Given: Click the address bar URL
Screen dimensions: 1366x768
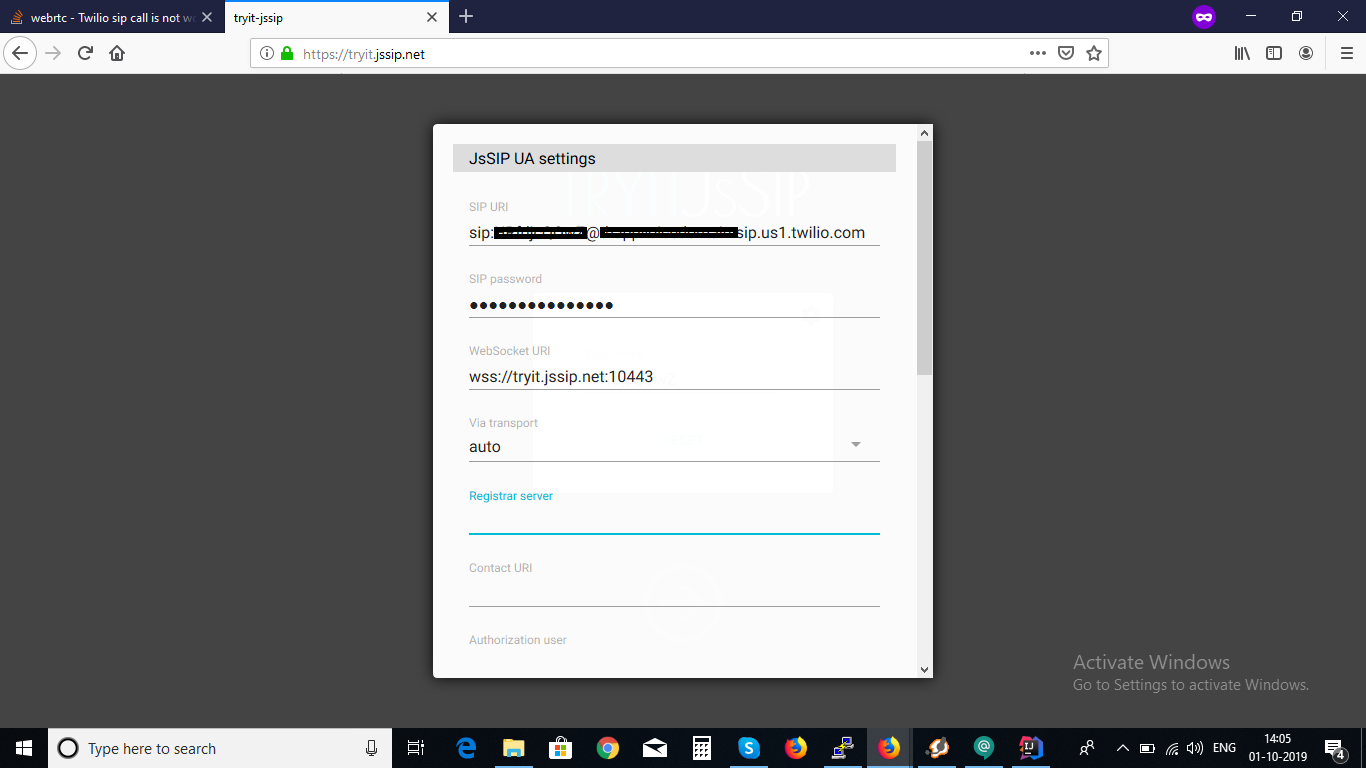Looking at the screenshot, I should pyautogui.click(x=364, y=55).
